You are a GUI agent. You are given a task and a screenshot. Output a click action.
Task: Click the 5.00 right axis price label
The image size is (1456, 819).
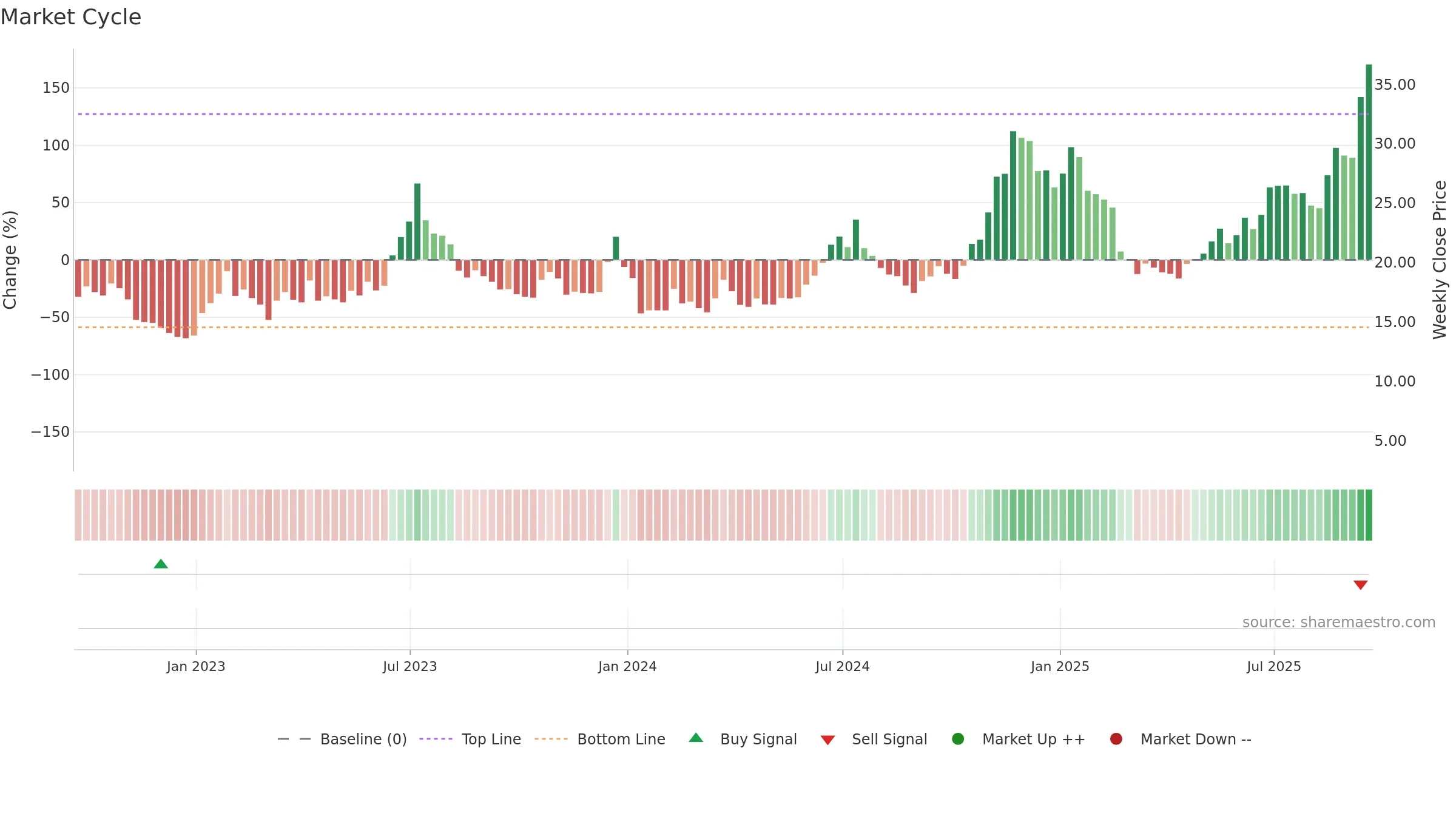(1390, 441)
